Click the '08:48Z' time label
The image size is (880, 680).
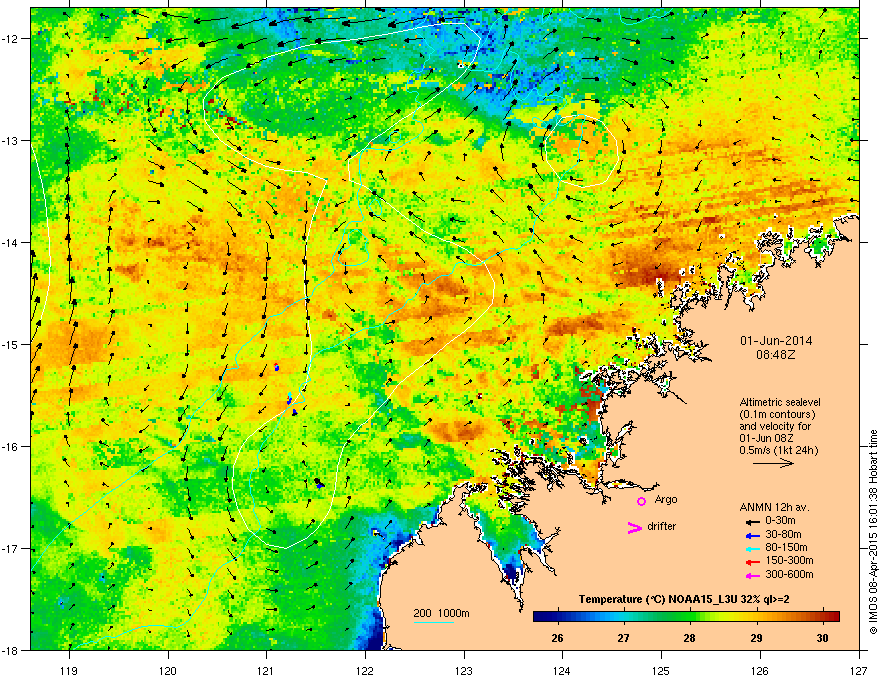pos(776,355)
